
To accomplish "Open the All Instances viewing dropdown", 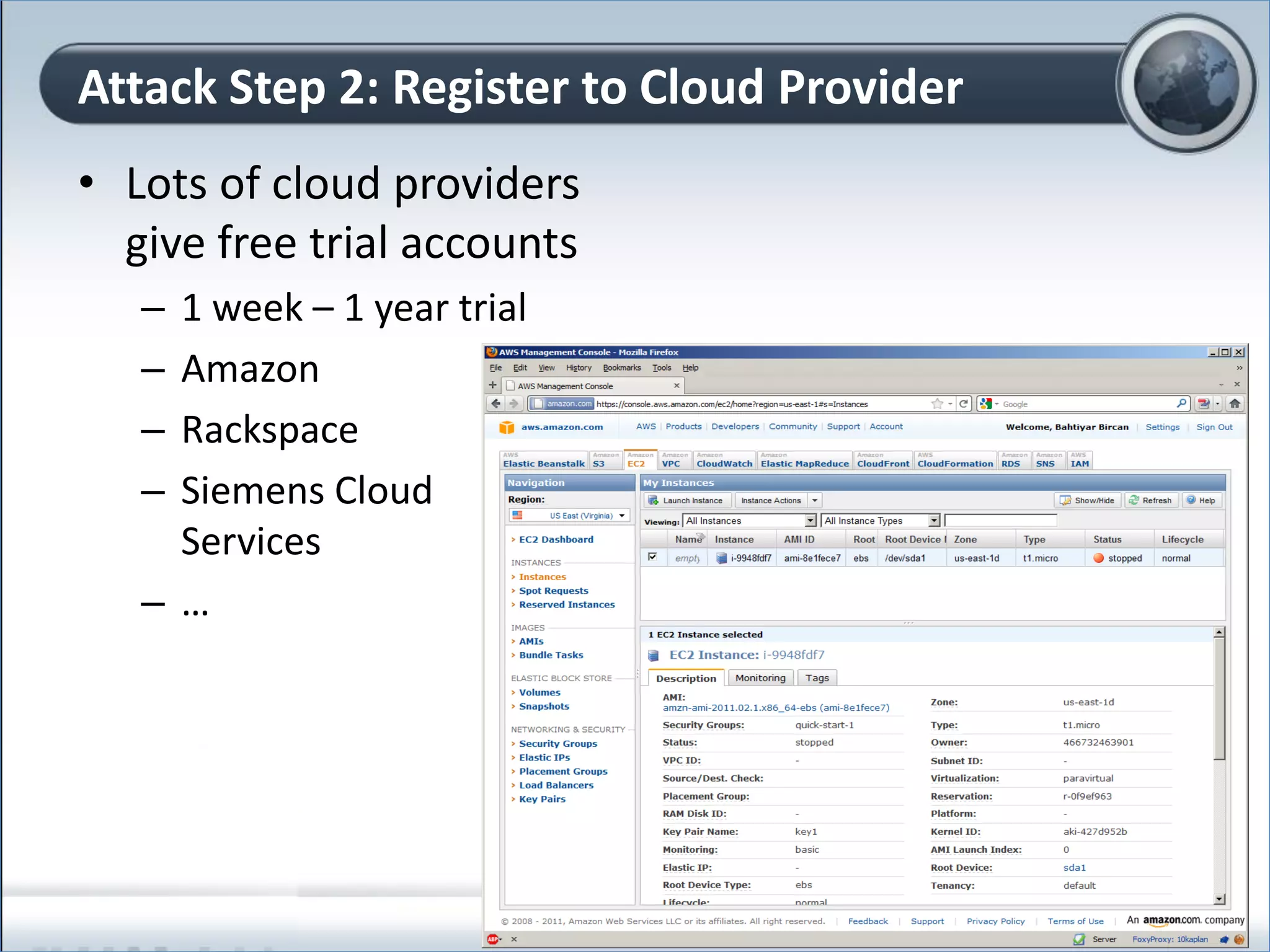I will (749, 521).
